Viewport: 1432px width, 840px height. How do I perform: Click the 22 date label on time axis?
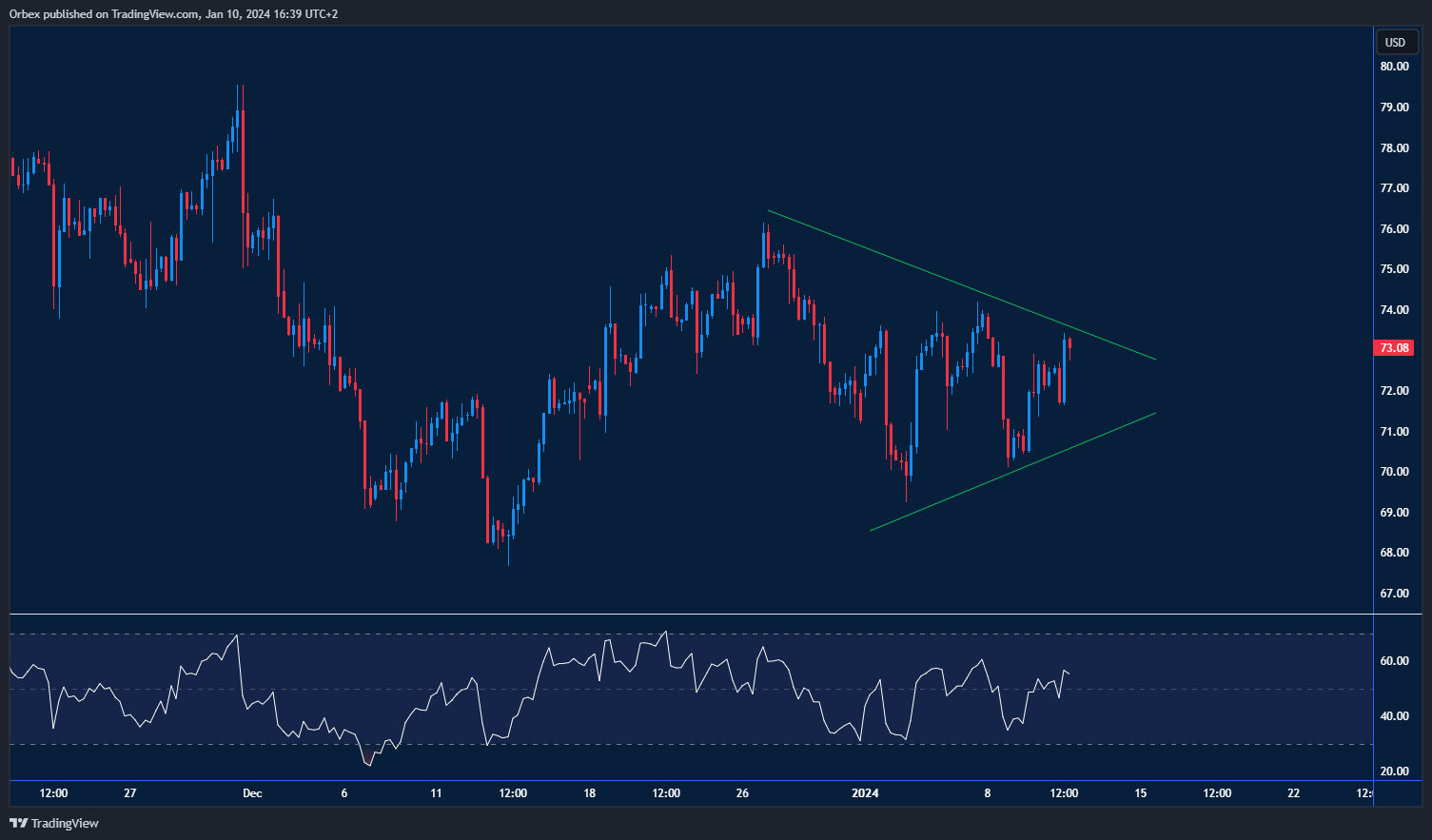pos(1293,793)
